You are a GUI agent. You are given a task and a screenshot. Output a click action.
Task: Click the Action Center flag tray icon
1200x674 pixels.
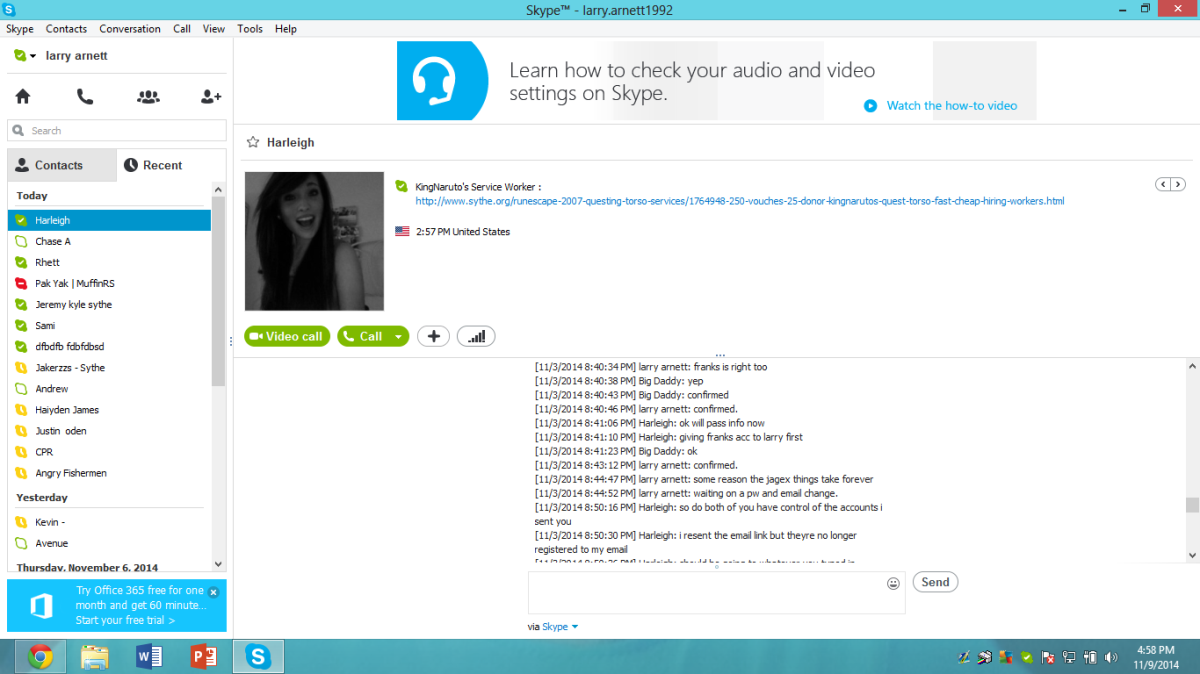1048,657
